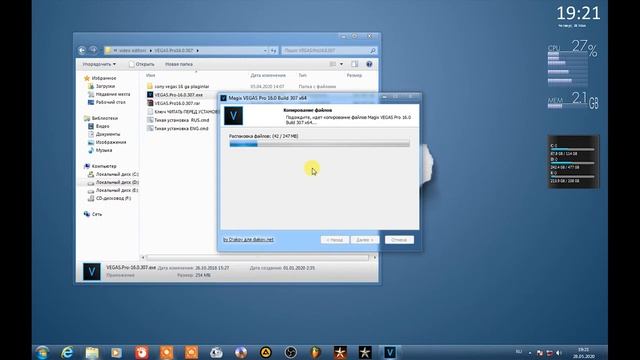Click the Отмена button in the installer
640x360 pixels.
tap(399, 240)
